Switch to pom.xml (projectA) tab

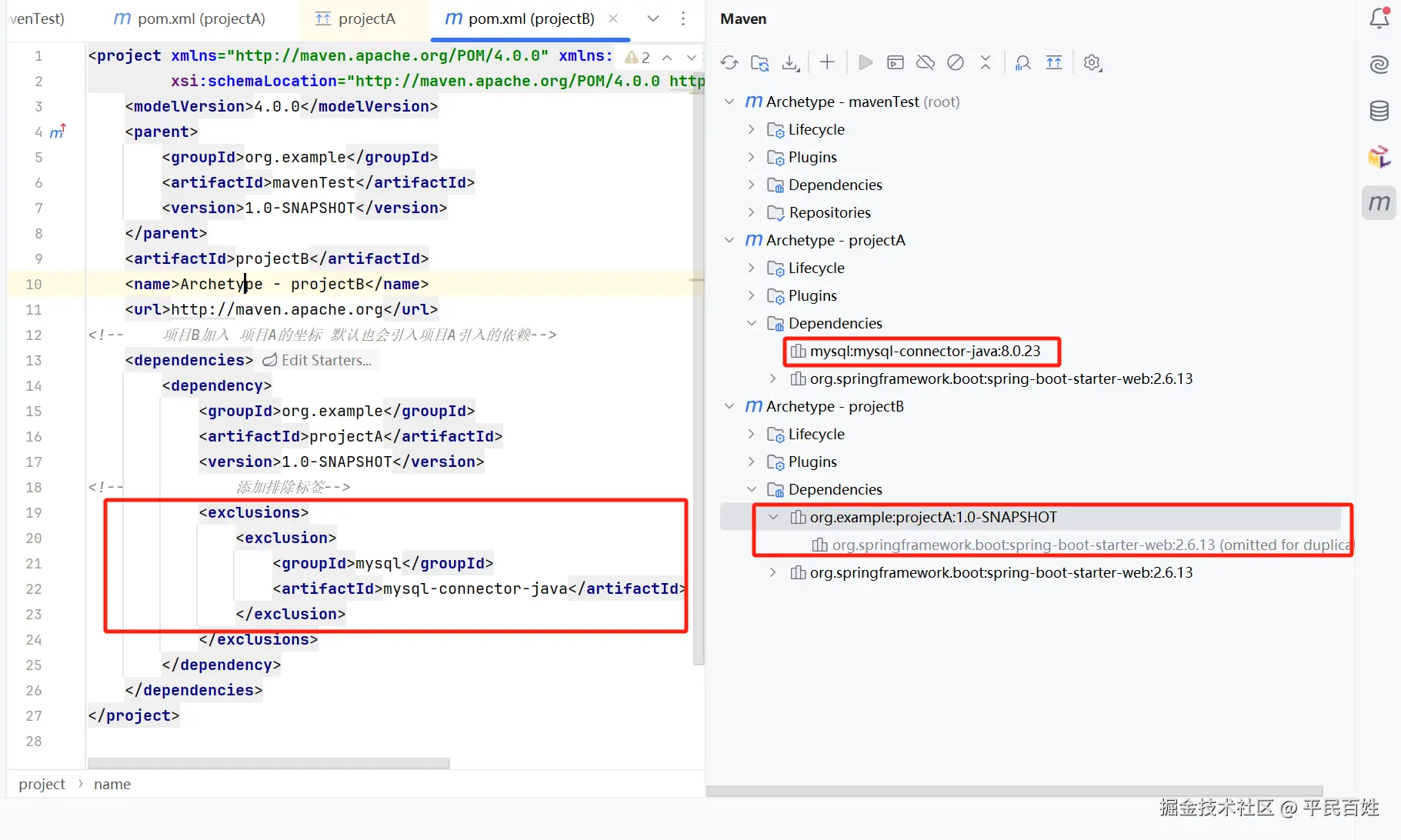click(x=189, y=18)
